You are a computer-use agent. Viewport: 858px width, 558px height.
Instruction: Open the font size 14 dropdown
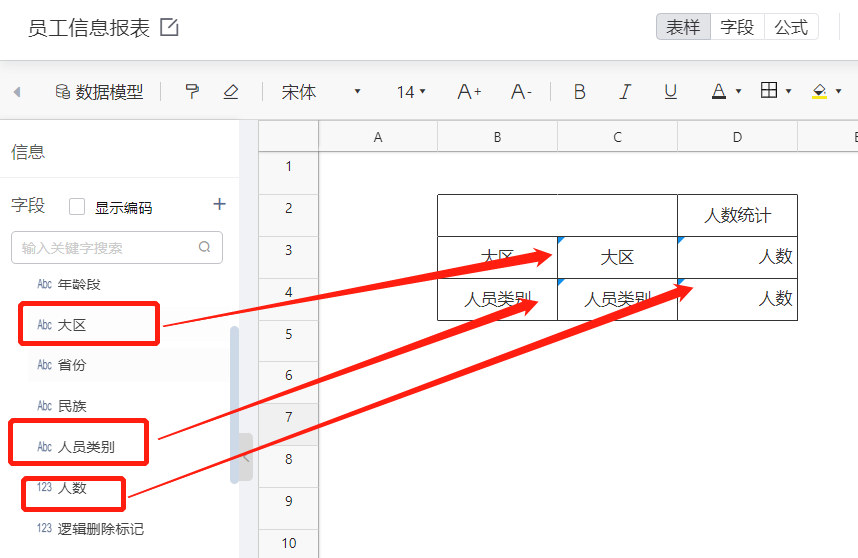click(x=411, y=91)
